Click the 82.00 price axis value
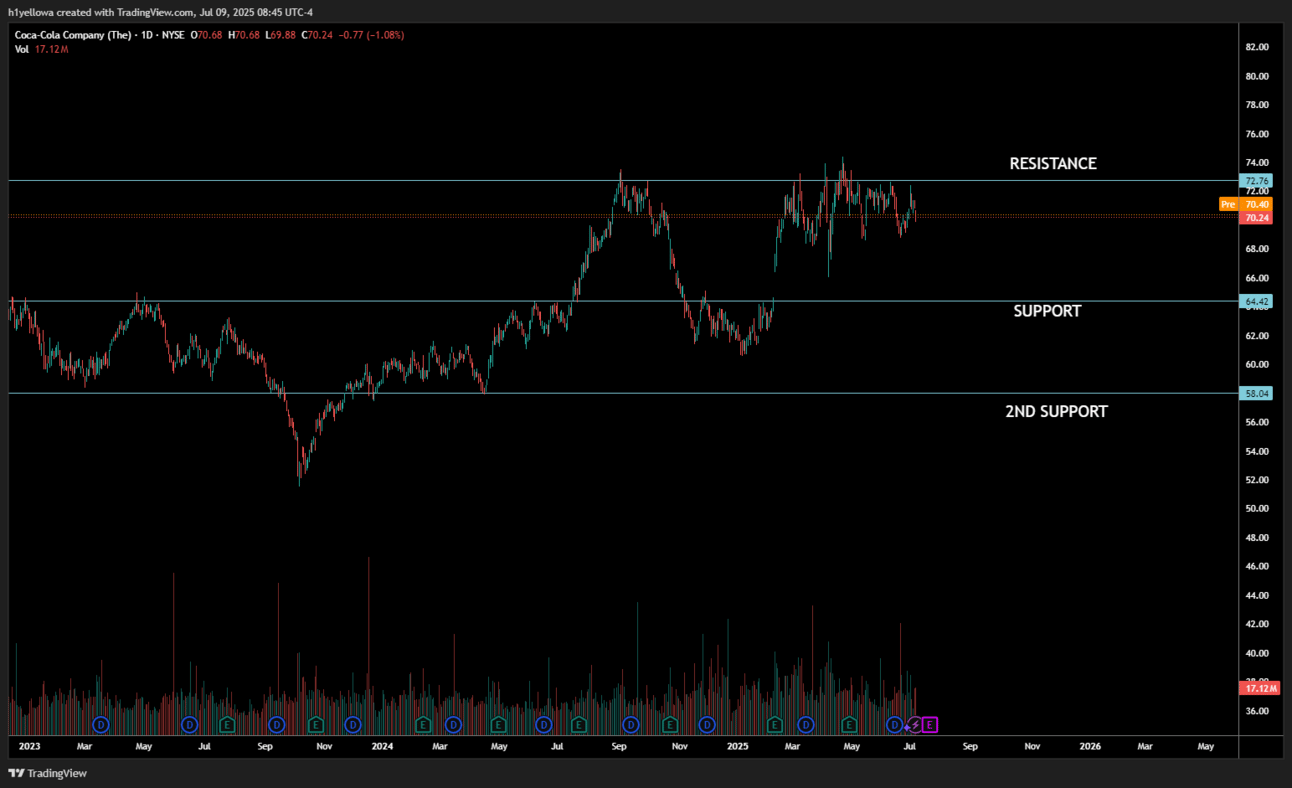Viewport: 1292px width, 788px height. [1257, 47]
